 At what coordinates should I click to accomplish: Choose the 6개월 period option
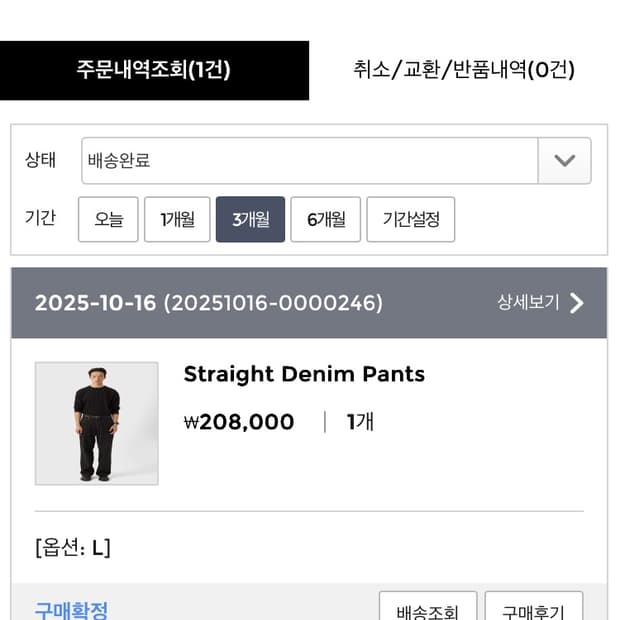(x=325, y=220)
